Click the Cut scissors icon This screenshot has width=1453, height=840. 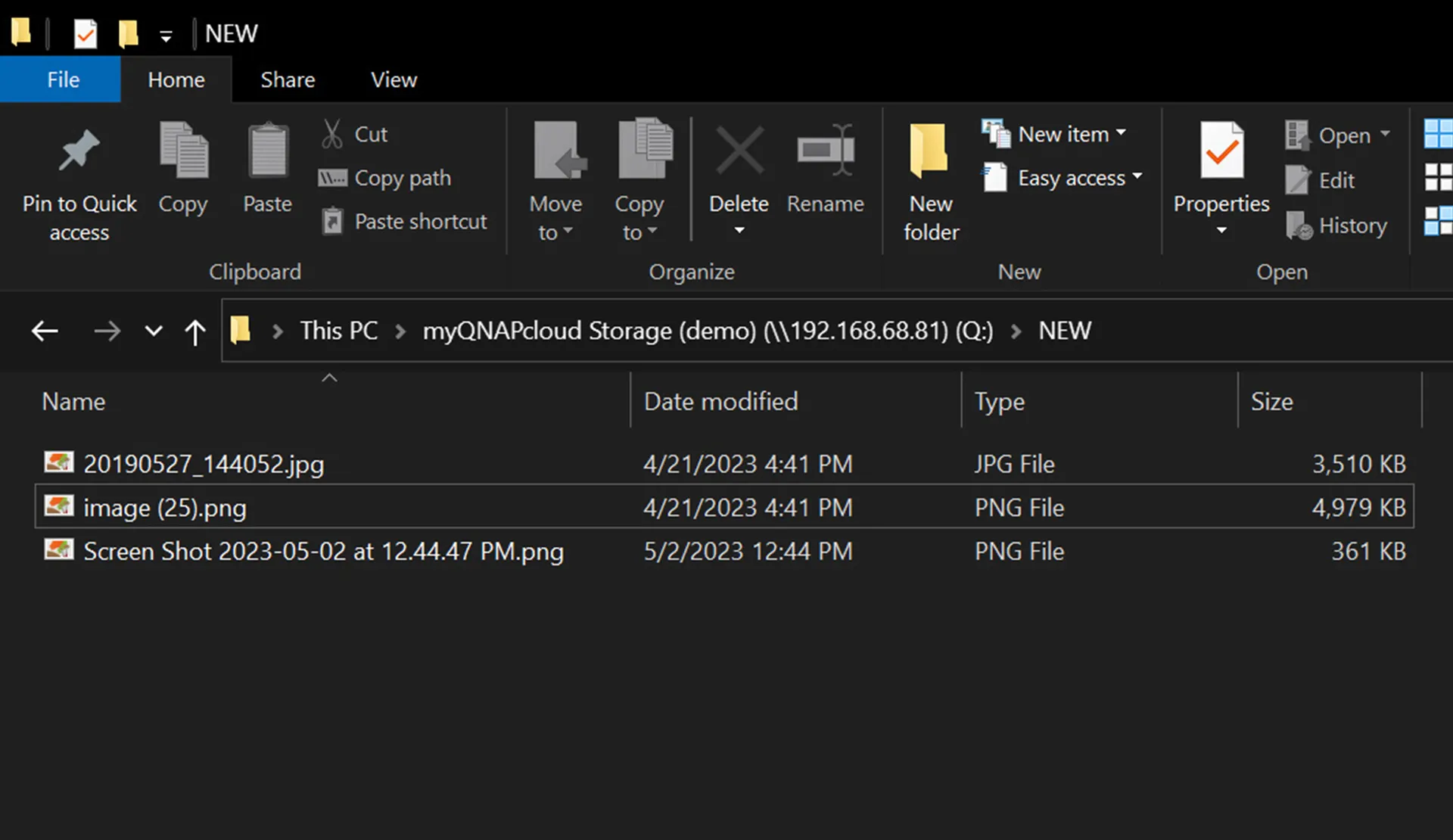point(332,134)
